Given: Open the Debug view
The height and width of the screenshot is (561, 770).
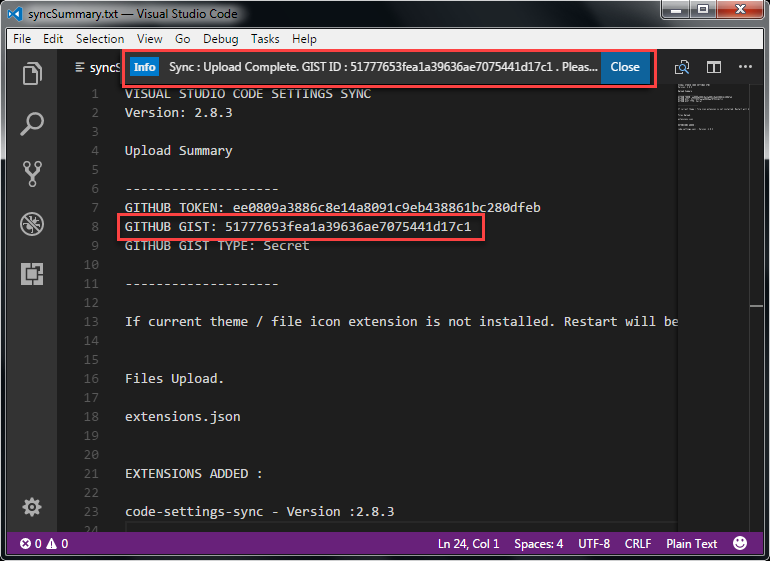Looking at the screenshot, I should click(x=32, y=224).
